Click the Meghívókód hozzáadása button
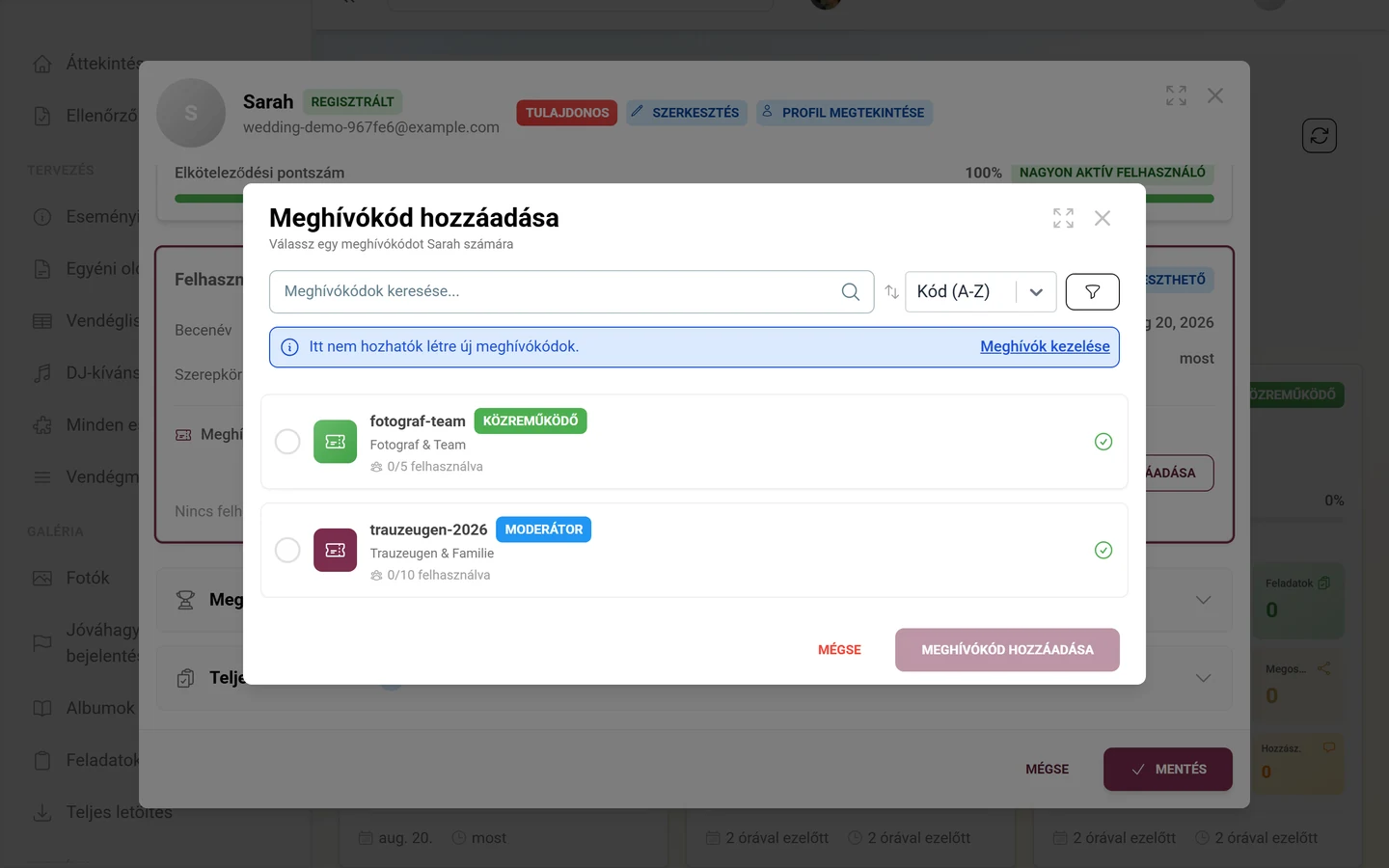The width and height of the screenshot is (1389, 868). pyautogui.click(x=1007, y=650)
